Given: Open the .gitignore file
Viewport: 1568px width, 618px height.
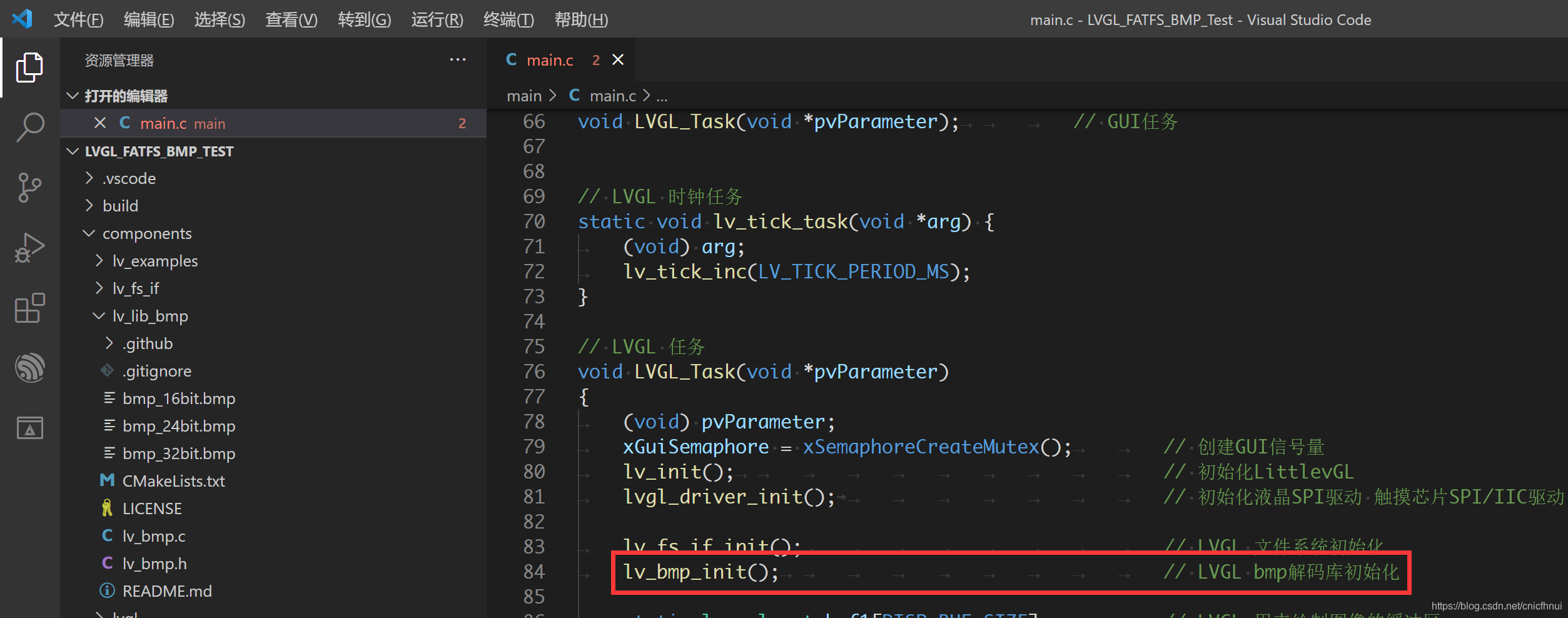Looking at the screenshot, I should coord(157,371).
